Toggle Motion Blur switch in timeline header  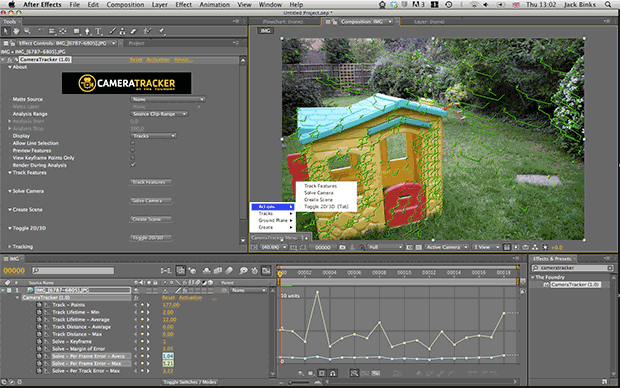coord(229,271)
